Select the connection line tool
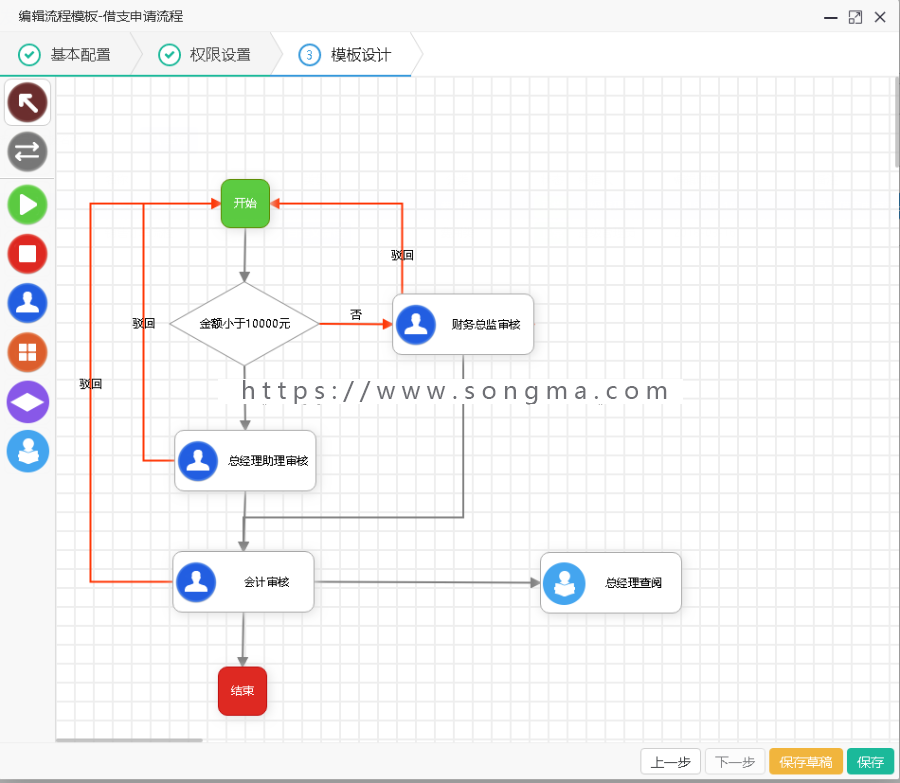This screenshot has width=900, height=783. point(28,152)
